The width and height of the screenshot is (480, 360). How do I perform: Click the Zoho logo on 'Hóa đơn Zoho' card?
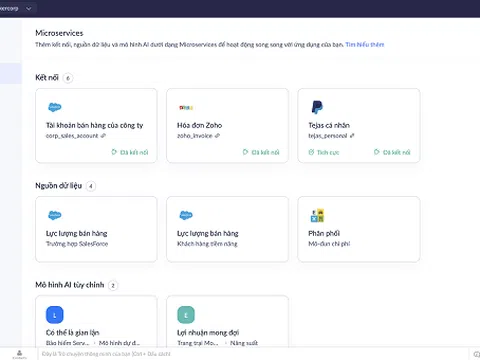pyautogui.click(x=186, y=107)
